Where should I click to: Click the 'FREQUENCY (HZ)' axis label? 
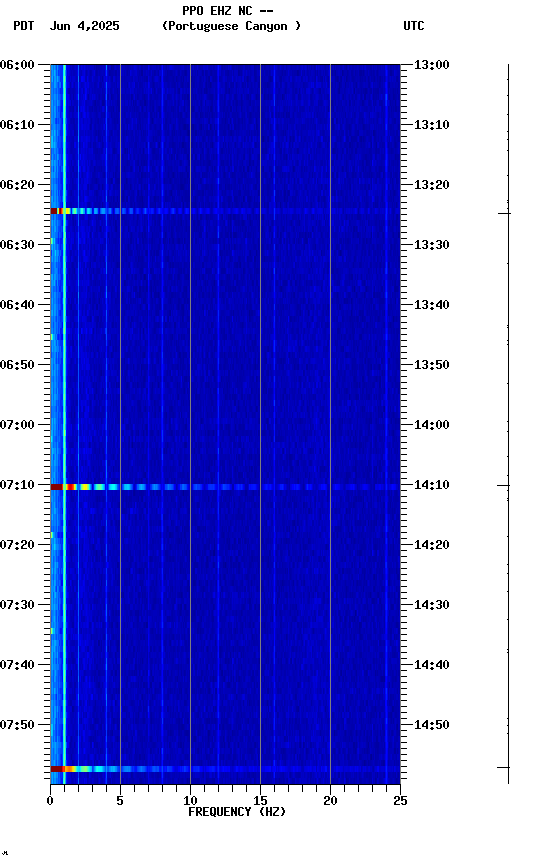[x=237, y=812]
